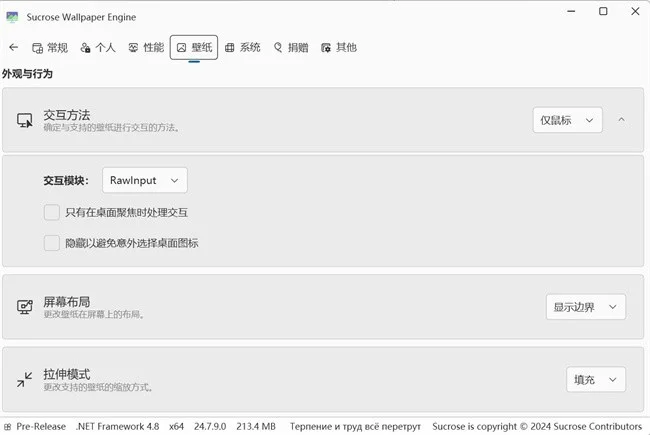Image resolution: width=650 pixels, height=435 pixels.
Task: Click the 壁纸 tab's picture icon
Action: [x=182, y=48]
